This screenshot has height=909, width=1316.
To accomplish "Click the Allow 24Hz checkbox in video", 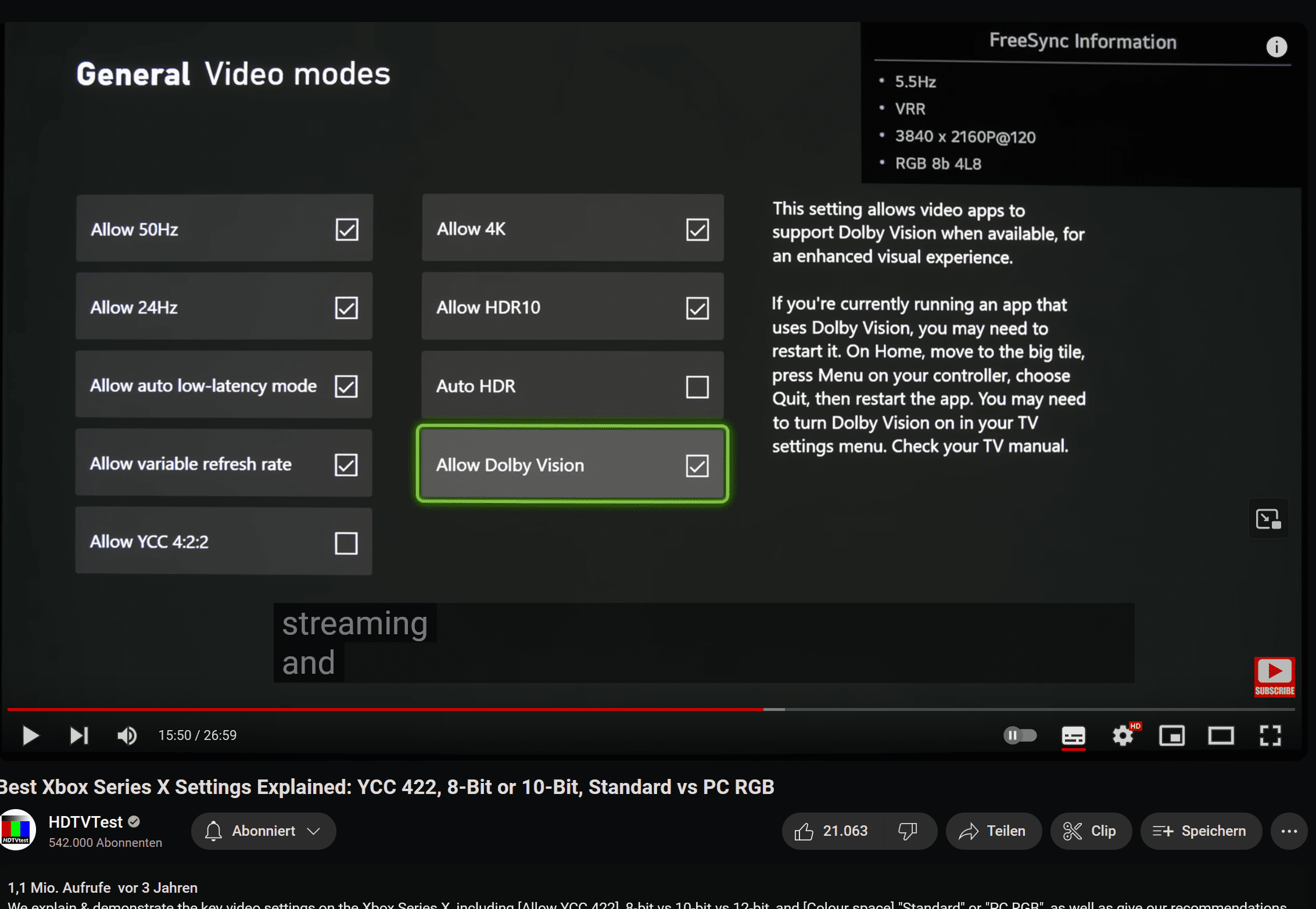I will click(346, 308).
